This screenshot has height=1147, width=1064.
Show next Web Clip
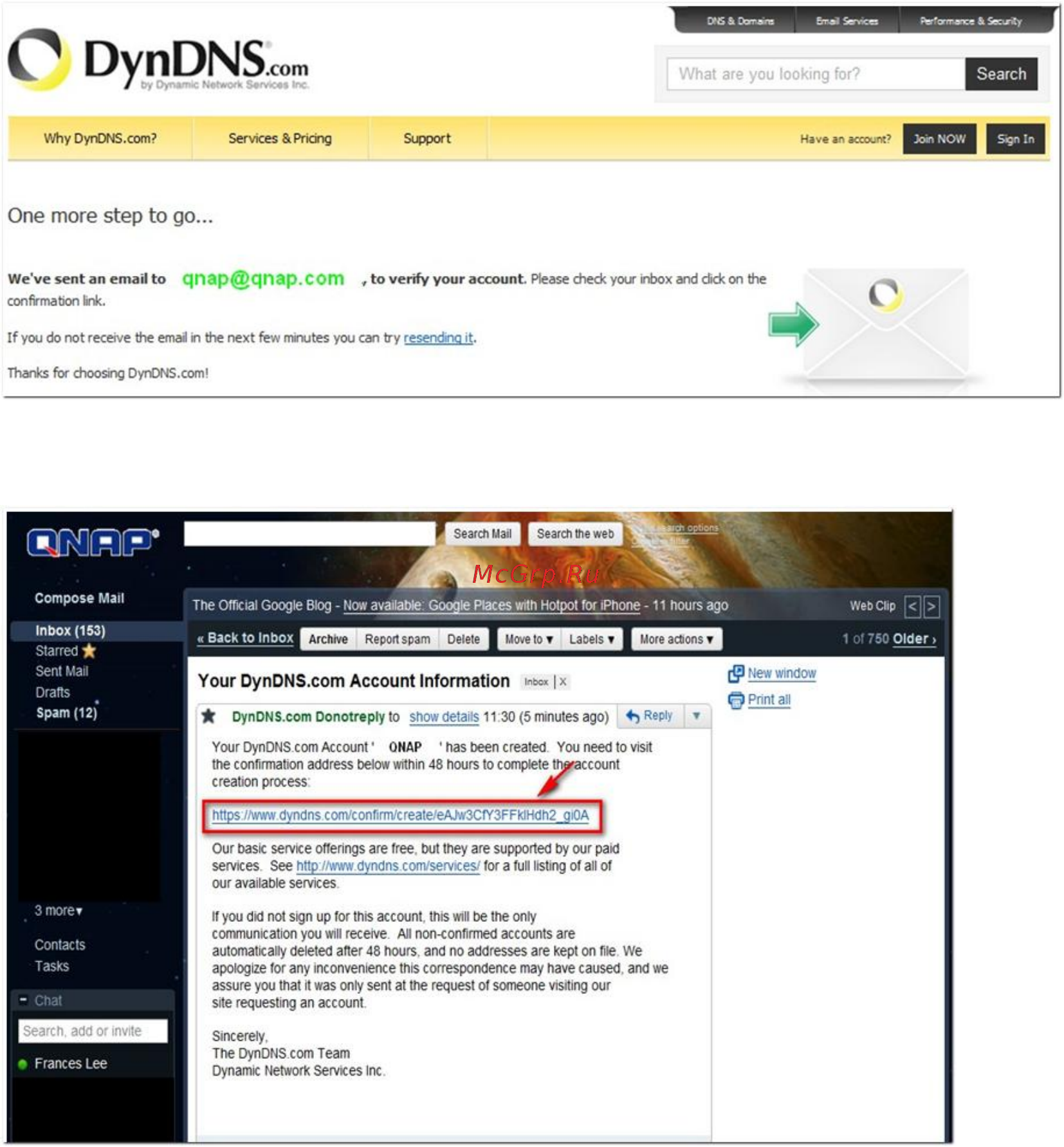pos(931,606)
